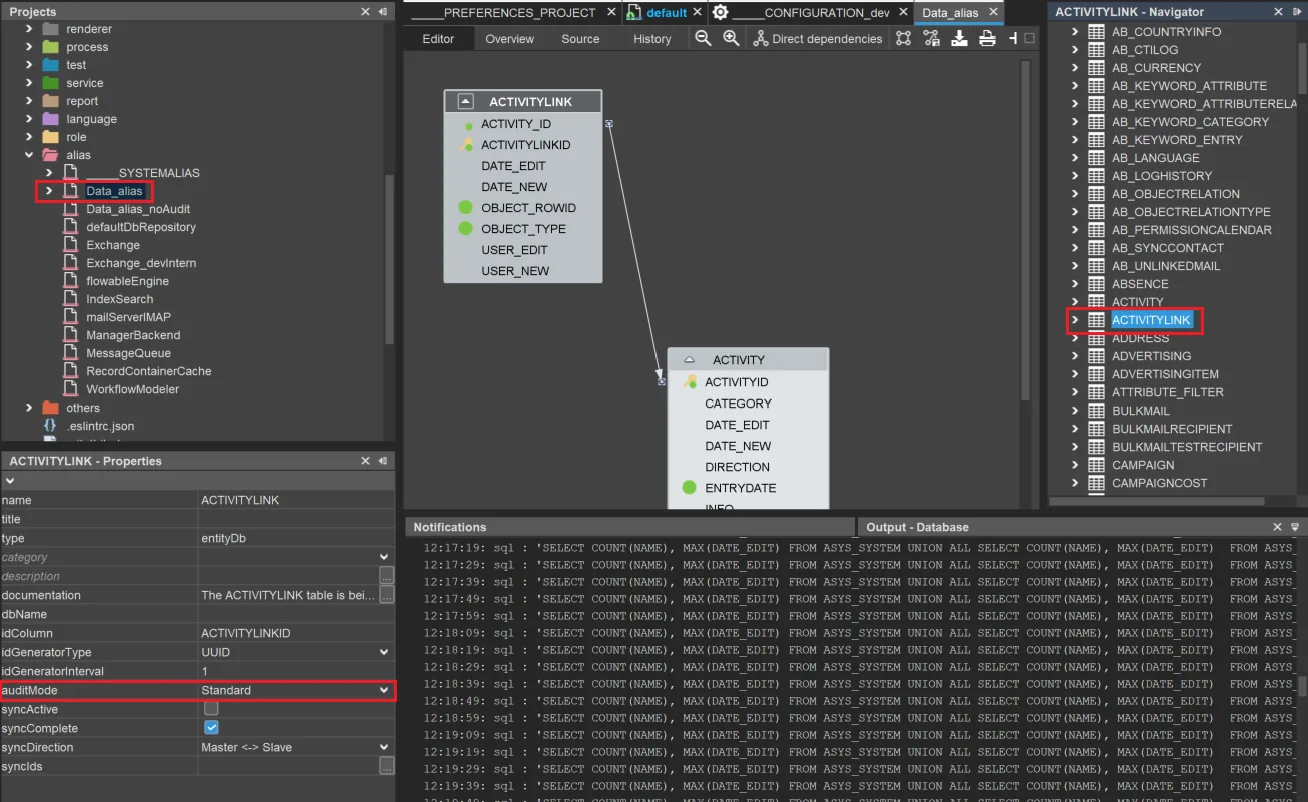This screenshot has height=802, width=1308.
Task: Click the Direct dependencies toolbar button
Action: click(818, 38)
